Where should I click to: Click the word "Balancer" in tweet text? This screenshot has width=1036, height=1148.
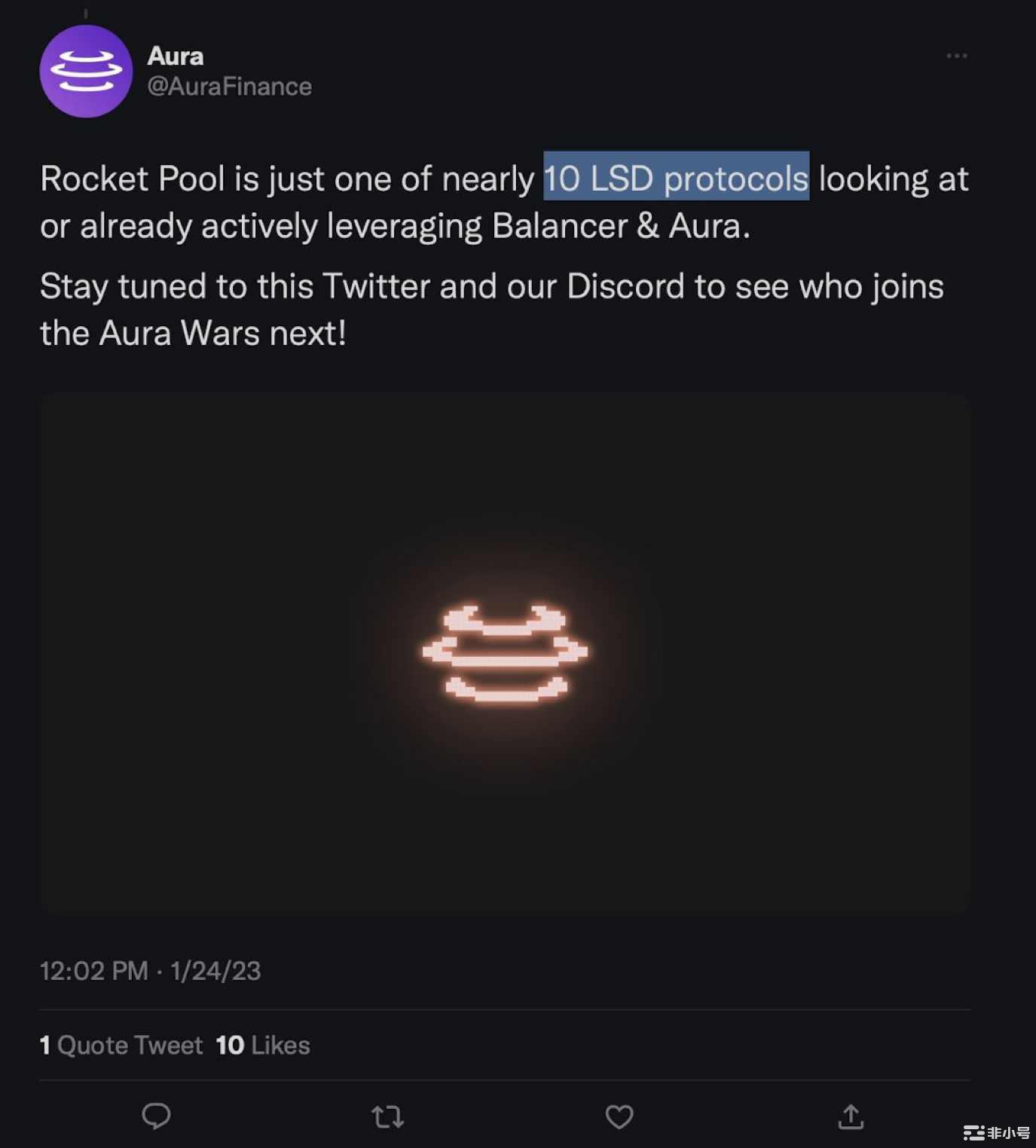(x=559, y=226)
